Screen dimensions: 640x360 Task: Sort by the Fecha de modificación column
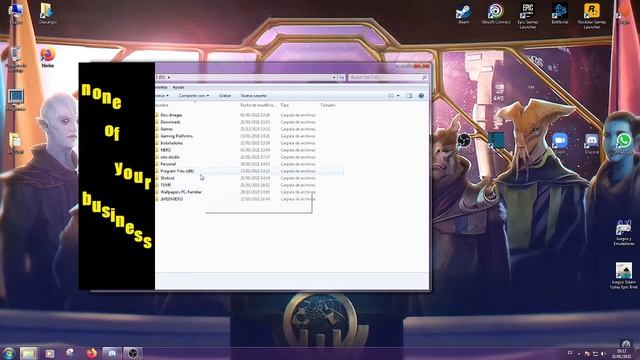coord(258,105)
